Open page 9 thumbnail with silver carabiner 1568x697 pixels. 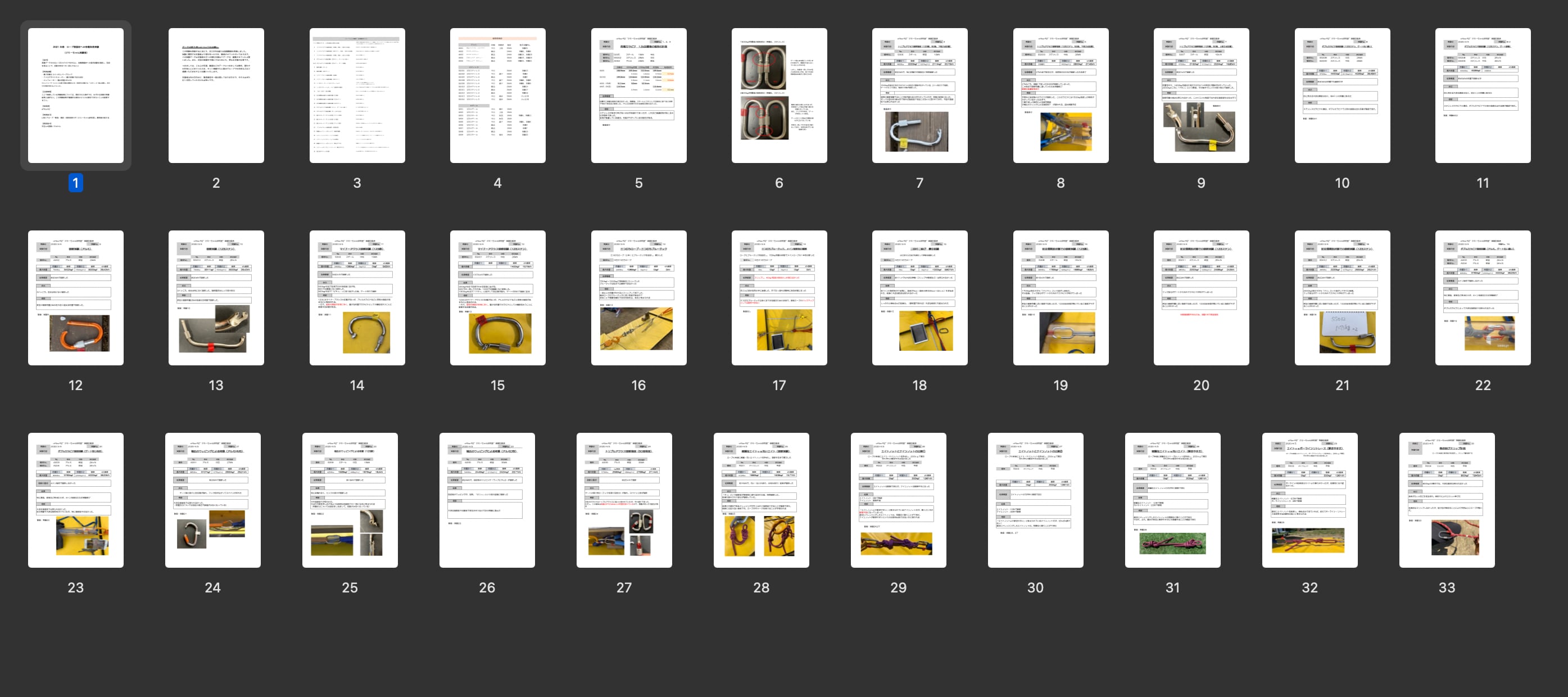point(1200,95)
